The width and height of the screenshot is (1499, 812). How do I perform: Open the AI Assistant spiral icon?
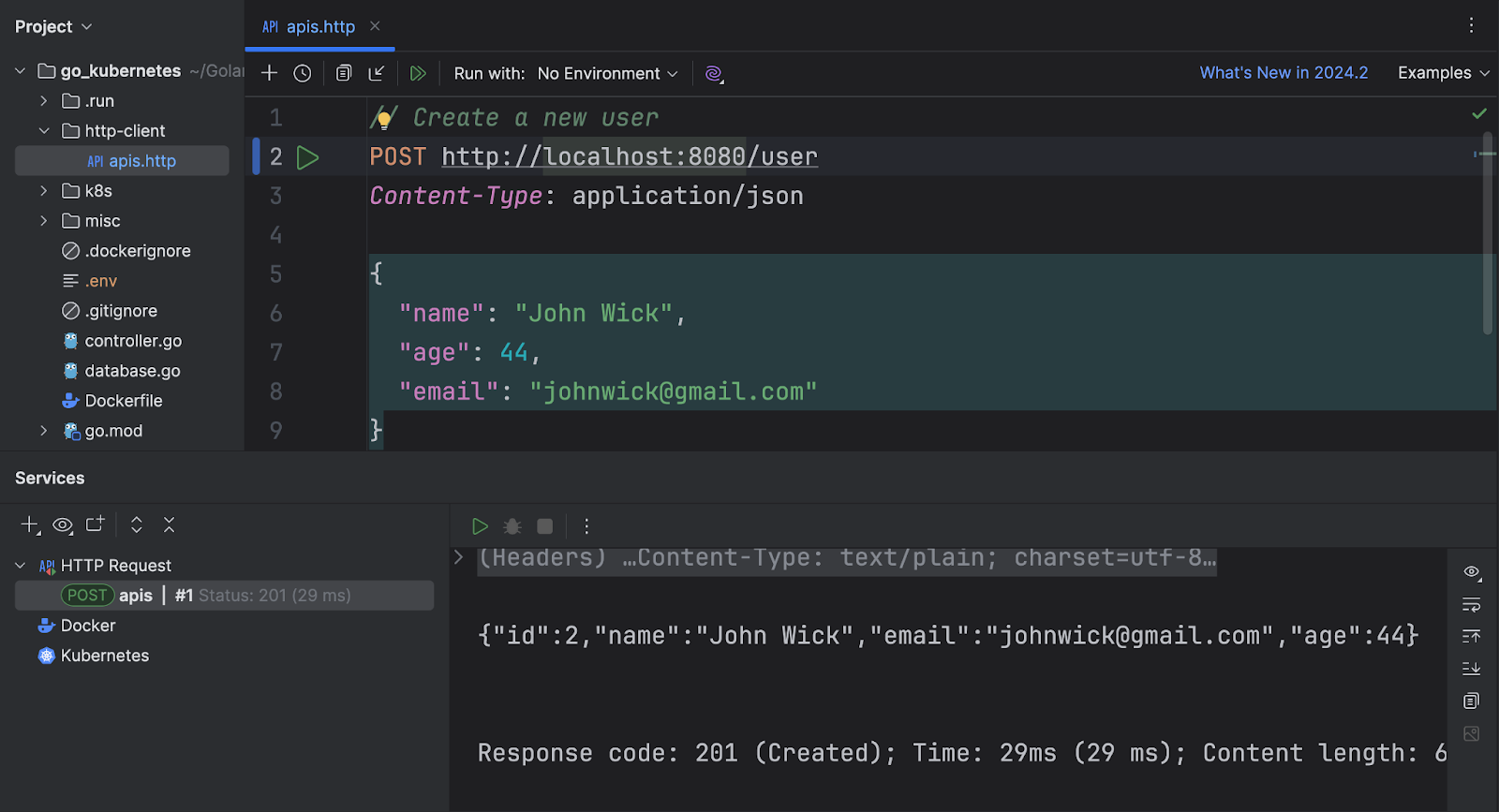pos(714,73)
